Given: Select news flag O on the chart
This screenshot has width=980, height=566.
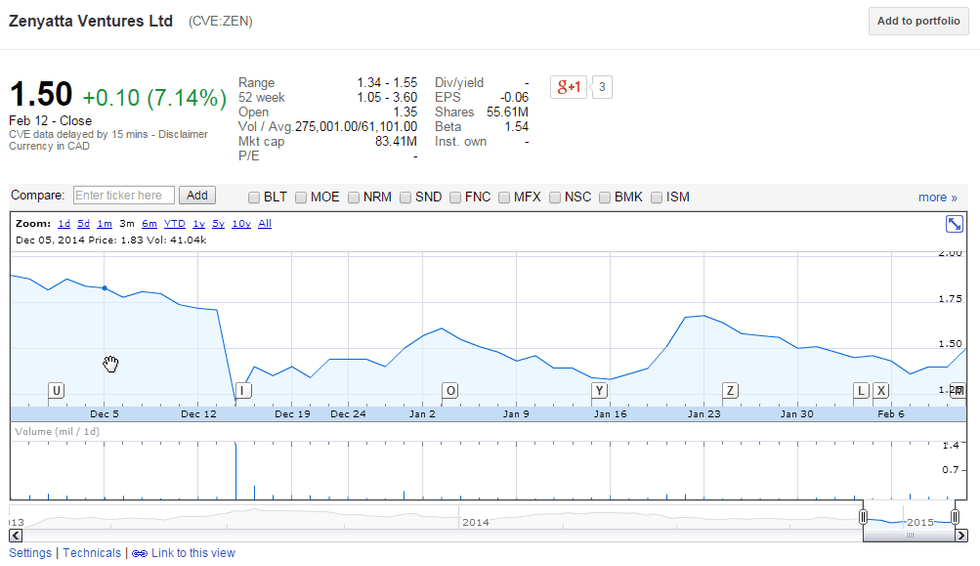Looking at the screenshot, I should coord(450,390).
